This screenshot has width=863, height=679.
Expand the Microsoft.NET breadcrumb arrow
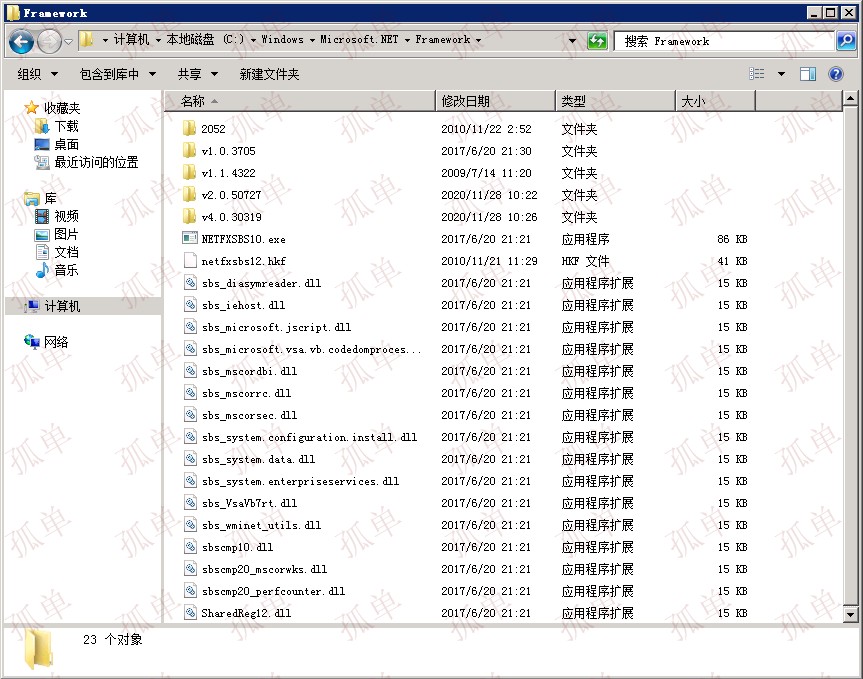click(x=407, y=40)
